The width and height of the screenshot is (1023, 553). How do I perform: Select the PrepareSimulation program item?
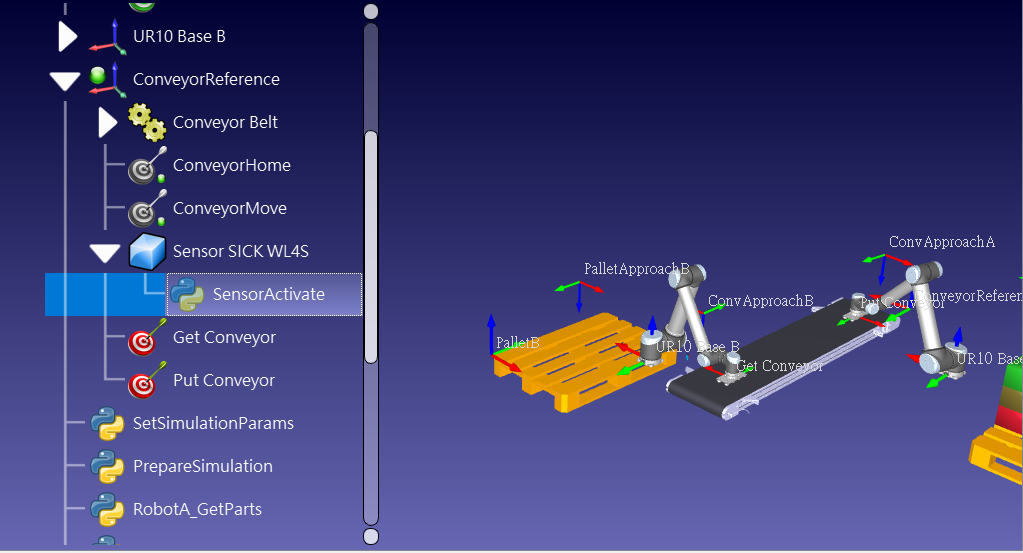[x=202, y=467]
